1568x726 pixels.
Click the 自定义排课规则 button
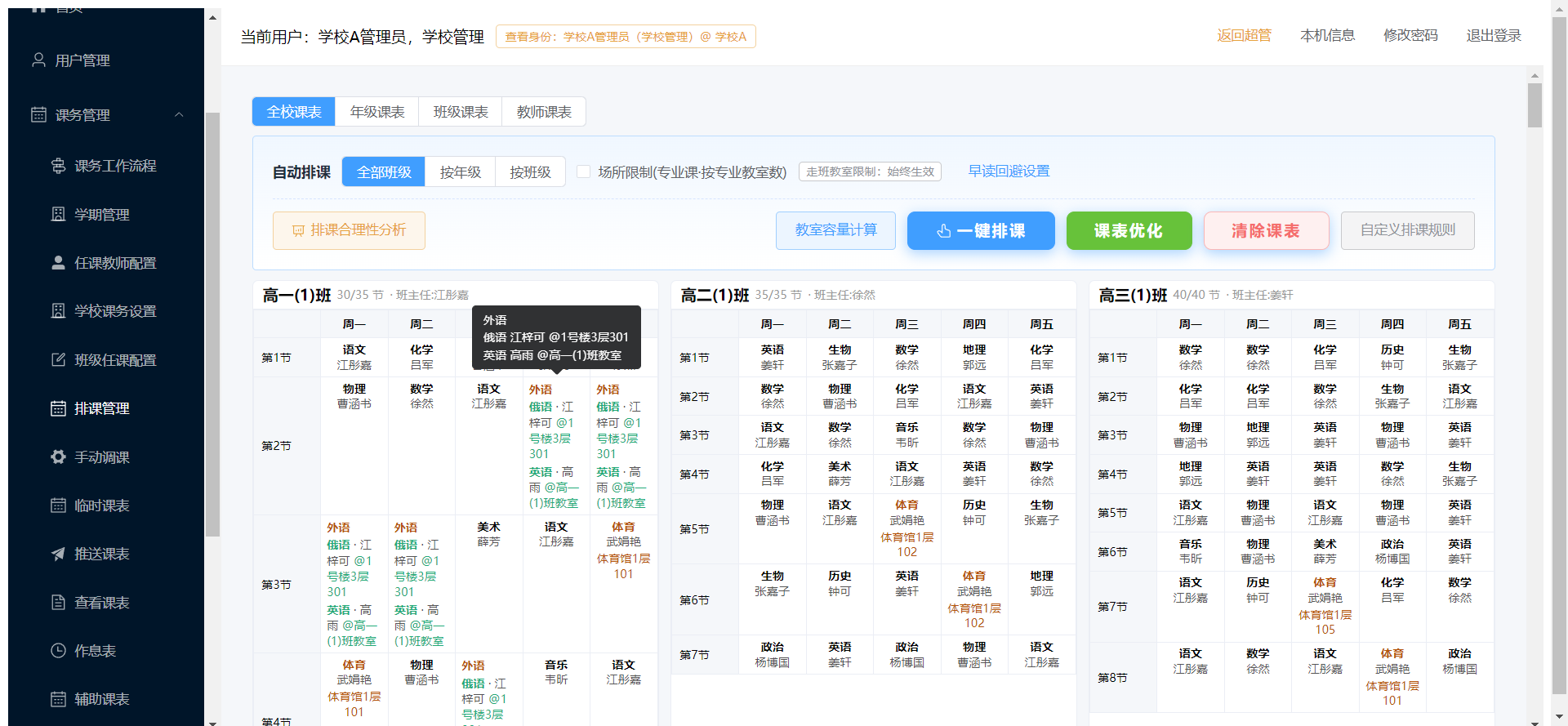click(x=1407, y=230)
